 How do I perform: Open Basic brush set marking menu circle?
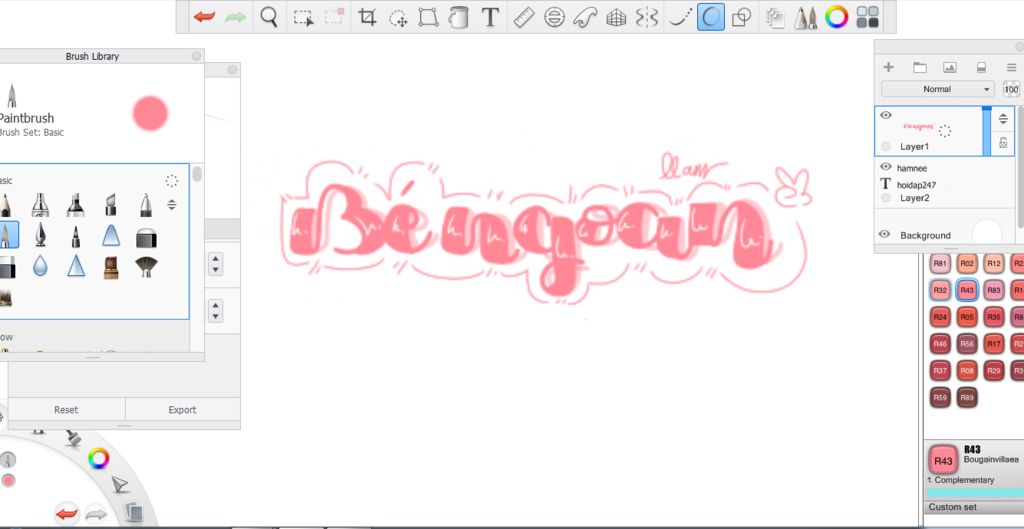pyautogui.click(x=172, y=181)
